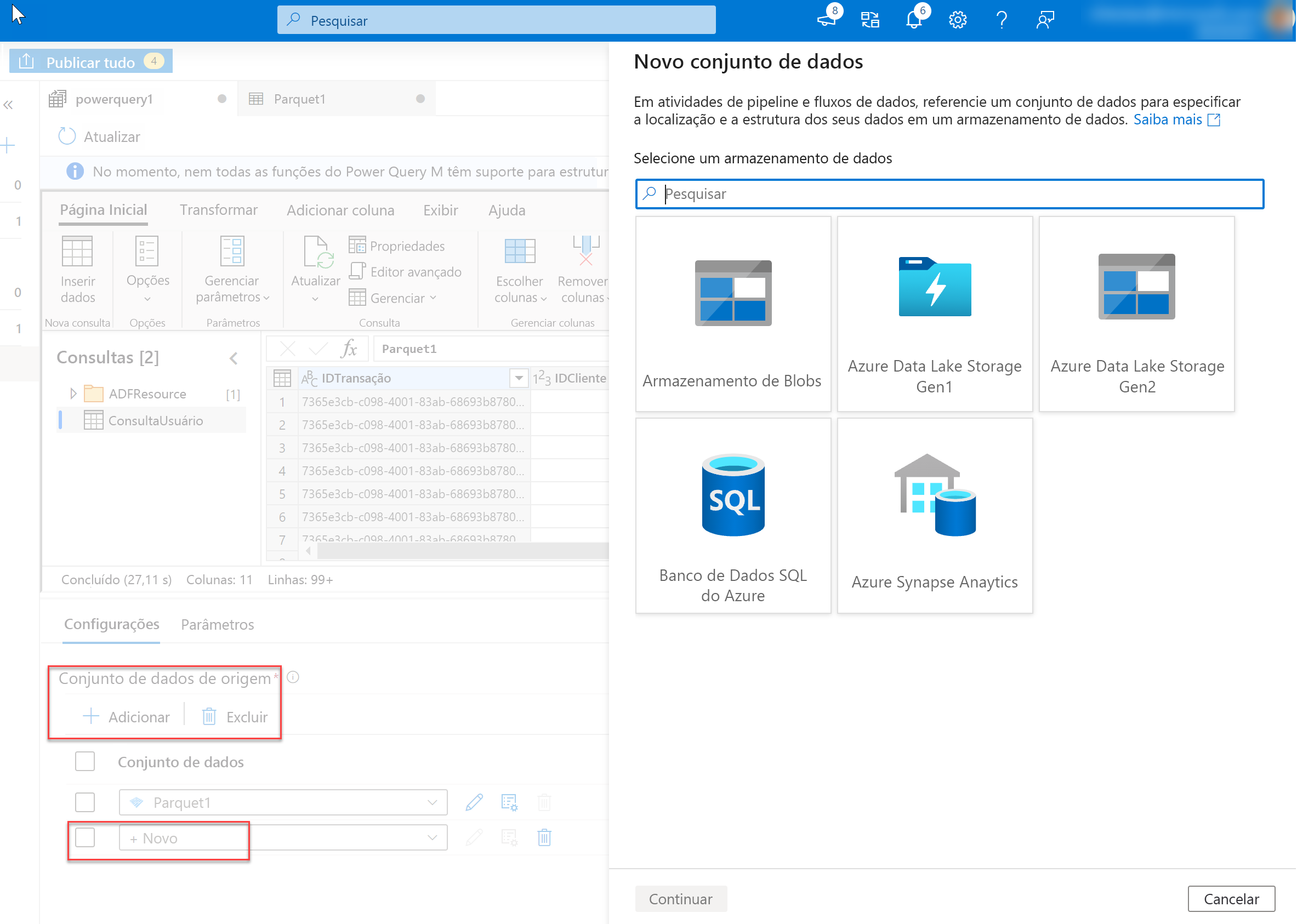Check the + Novo dataset row checkbox
Image resolution: width=1297 pixels, height=924 pixels.
tap(85, 837)
